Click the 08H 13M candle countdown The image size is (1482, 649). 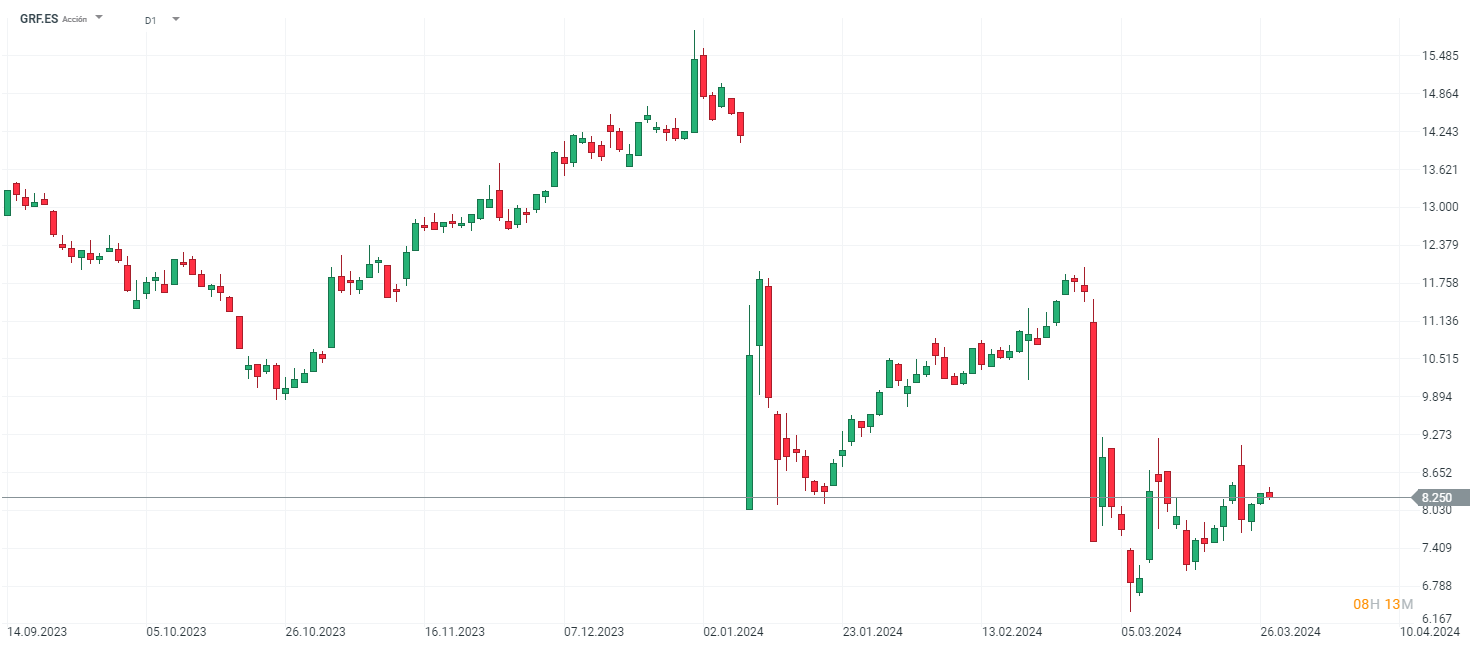pos(1382,604)
